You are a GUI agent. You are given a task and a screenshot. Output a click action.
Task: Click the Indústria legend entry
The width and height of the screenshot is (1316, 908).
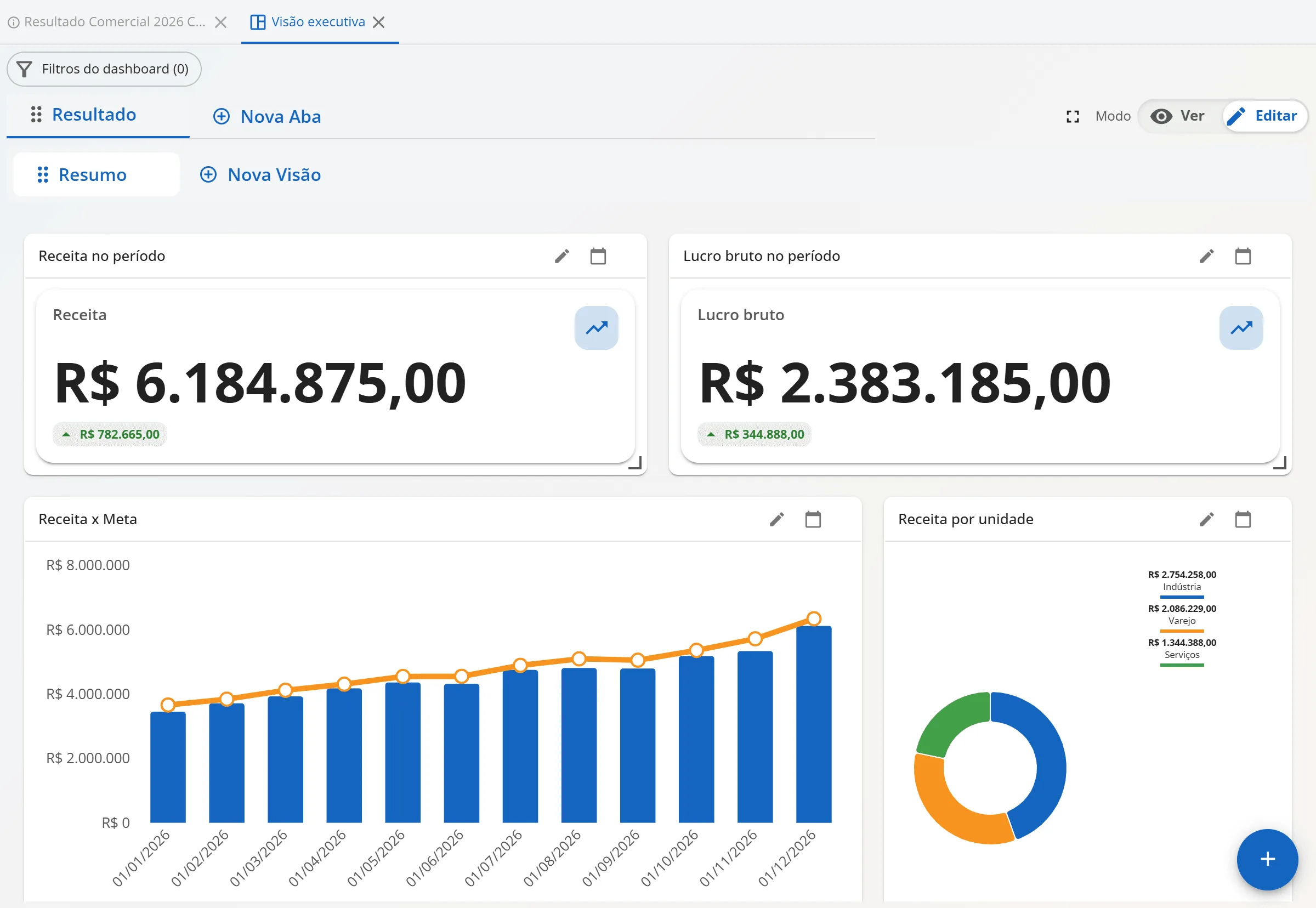[x=1182, y=584]
